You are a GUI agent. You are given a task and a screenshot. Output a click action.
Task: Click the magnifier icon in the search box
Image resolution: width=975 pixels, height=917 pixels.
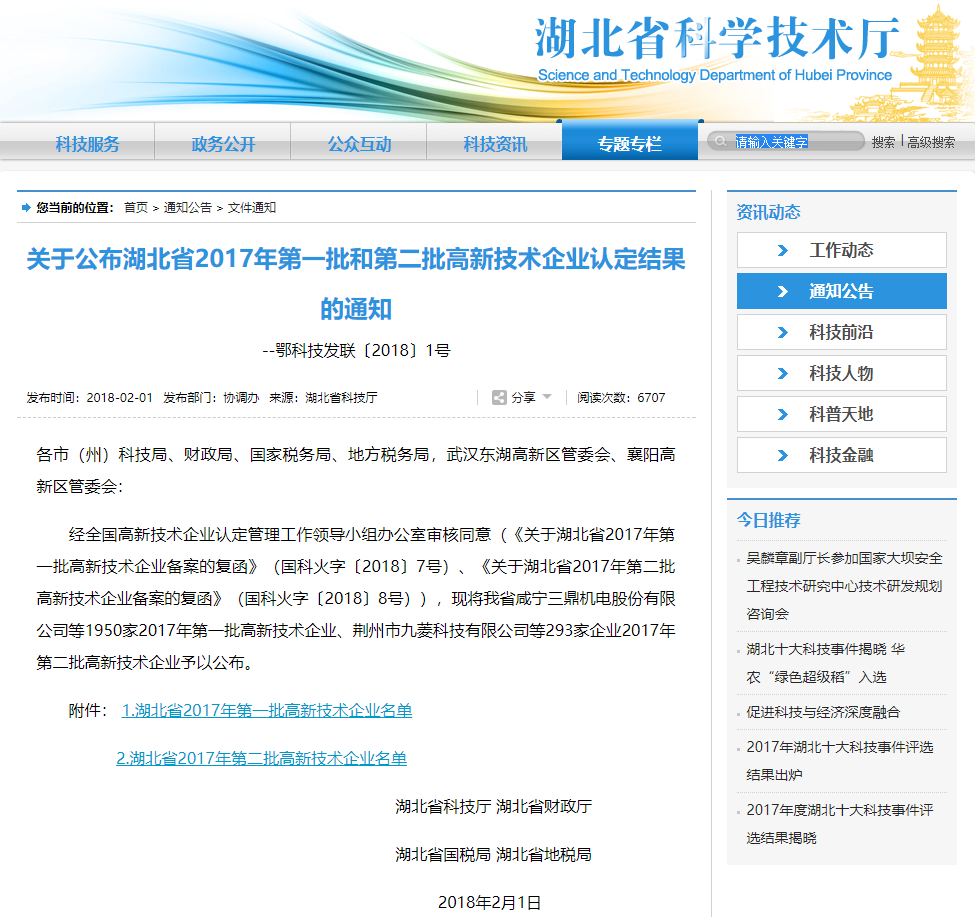pyautogui.click(x=722, y=141)
